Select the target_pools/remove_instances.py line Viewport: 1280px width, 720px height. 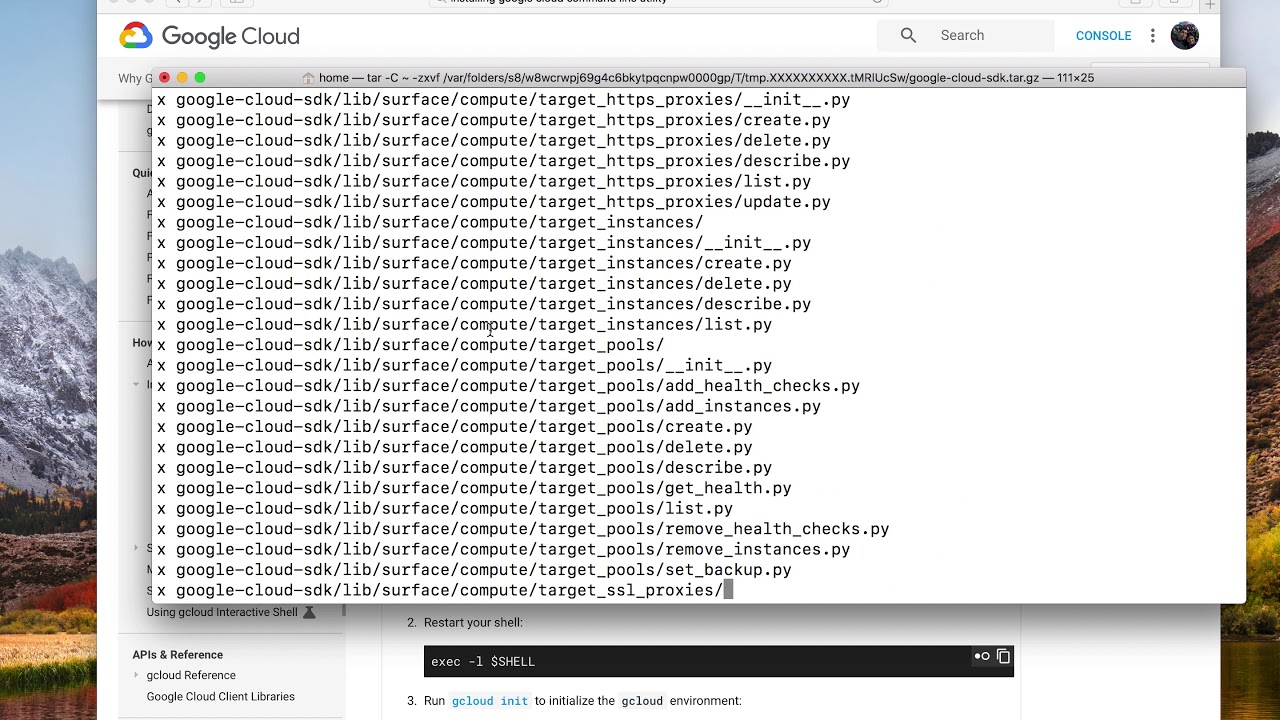point(503,550)
